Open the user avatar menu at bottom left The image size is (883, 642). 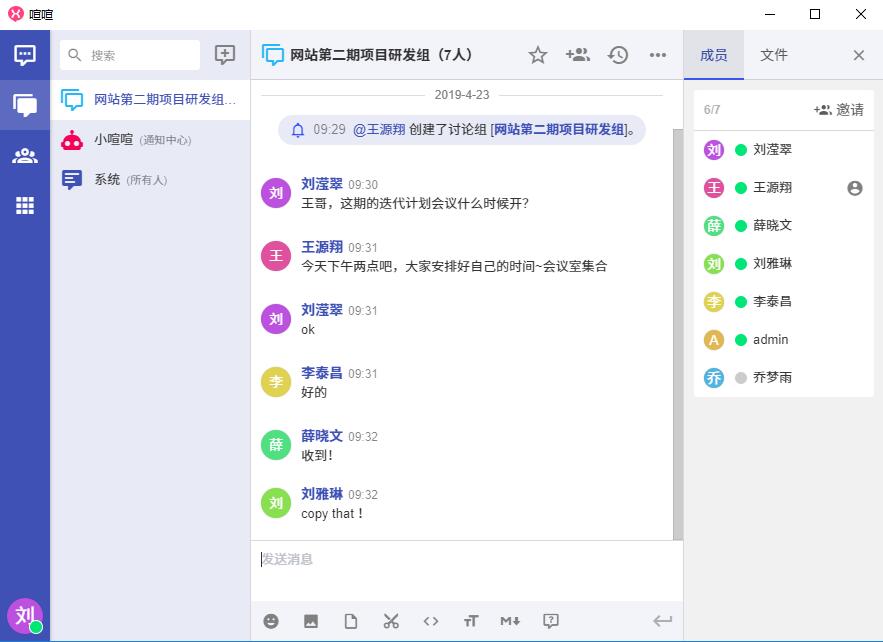(25, 615)
